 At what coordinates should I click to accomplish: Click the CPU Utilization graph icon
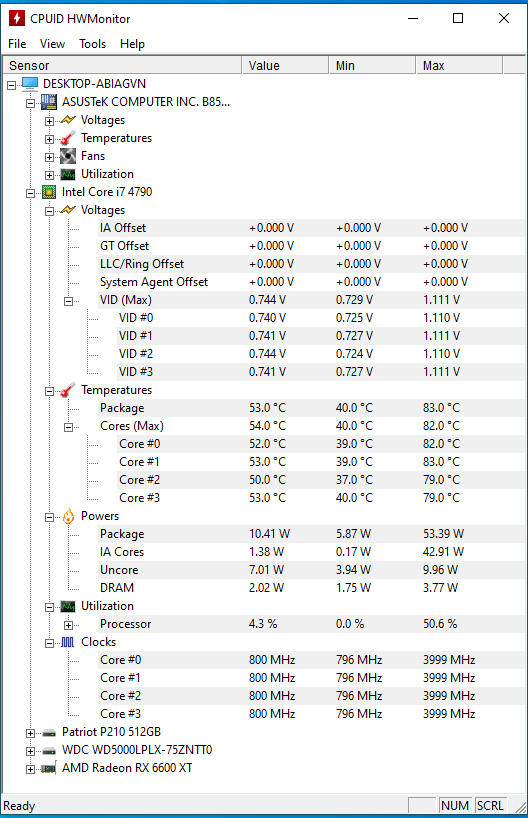[x=68, y=606]
